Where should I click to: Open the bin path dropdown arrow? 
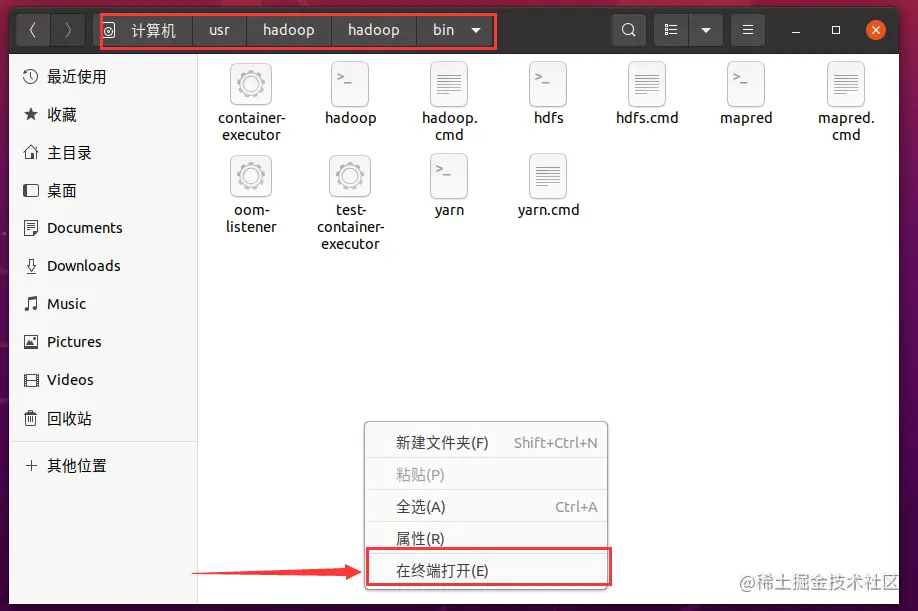(x=476, y=30)
